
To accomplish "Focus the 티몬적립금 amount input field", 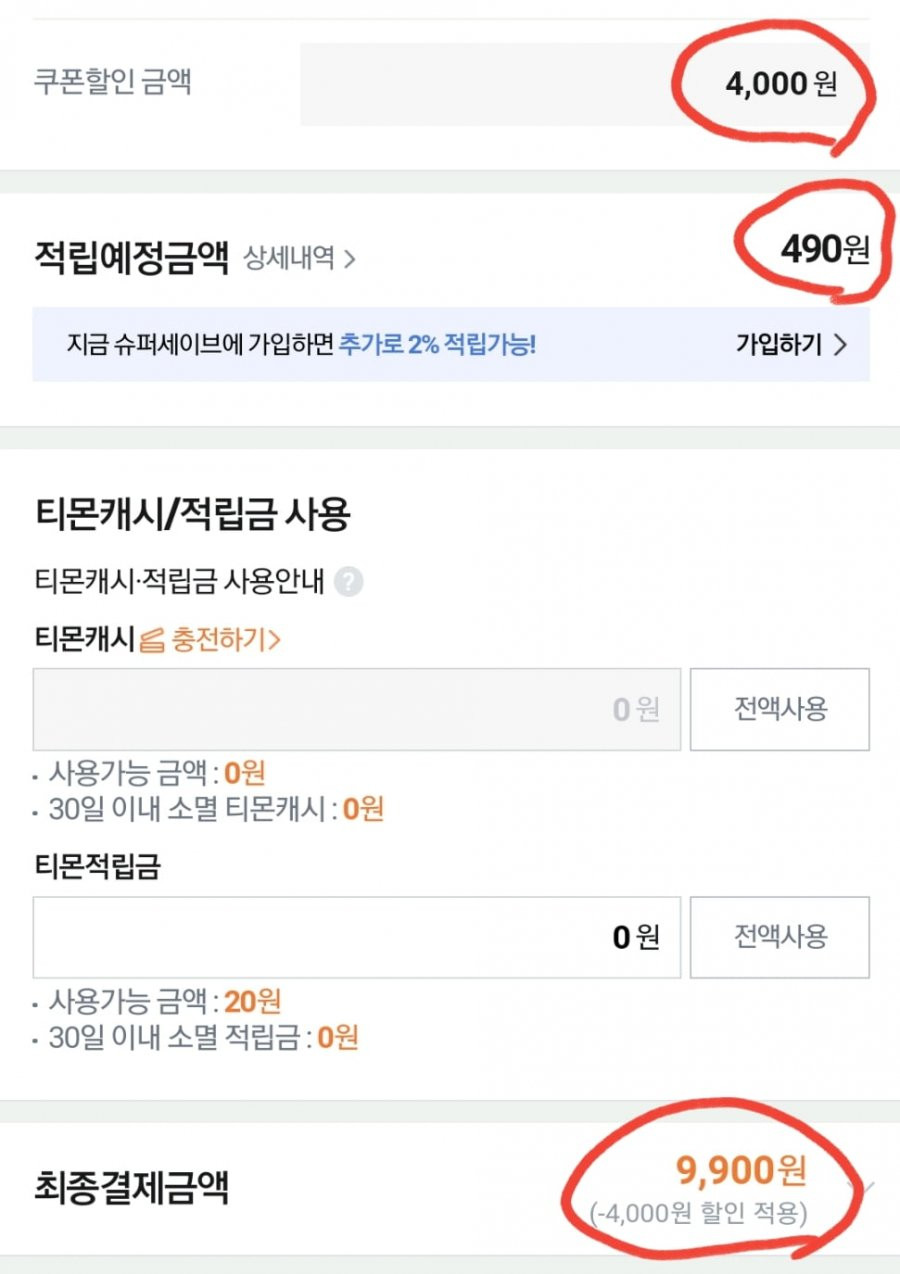I will click(x=357, y=937).
